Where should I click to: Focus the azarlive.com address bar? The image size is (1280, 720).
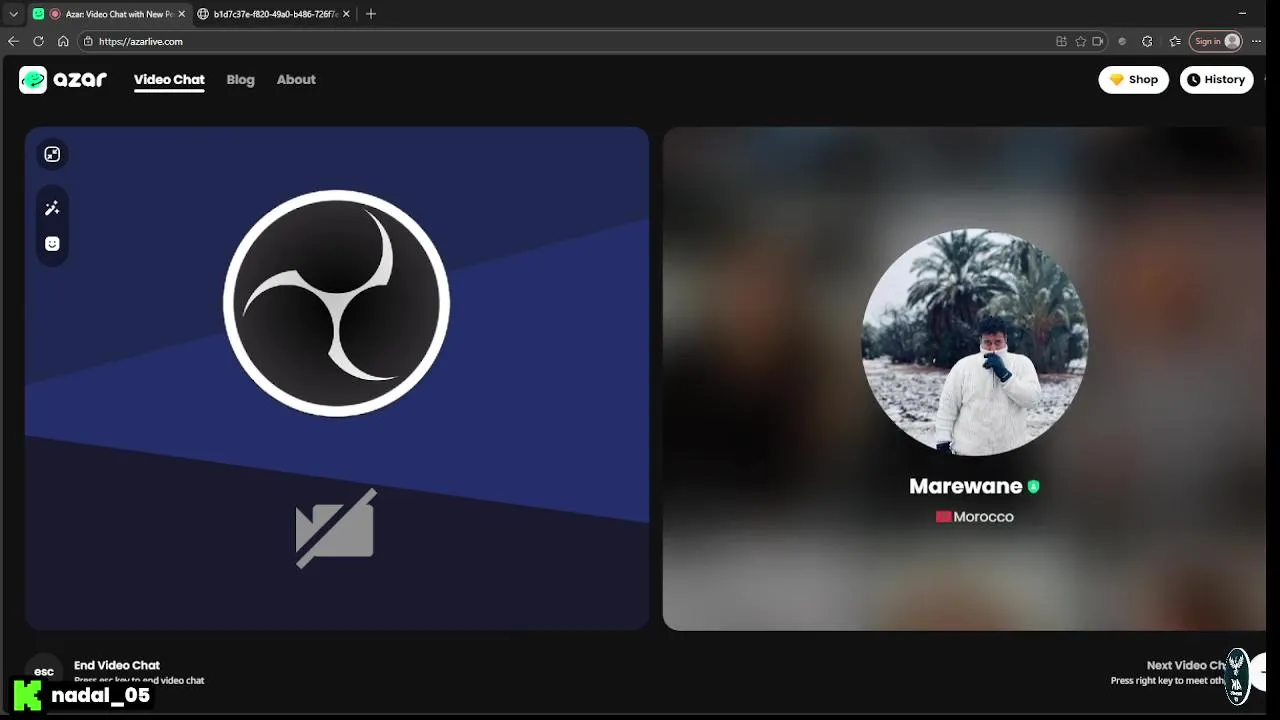click(x=593, y=41)
